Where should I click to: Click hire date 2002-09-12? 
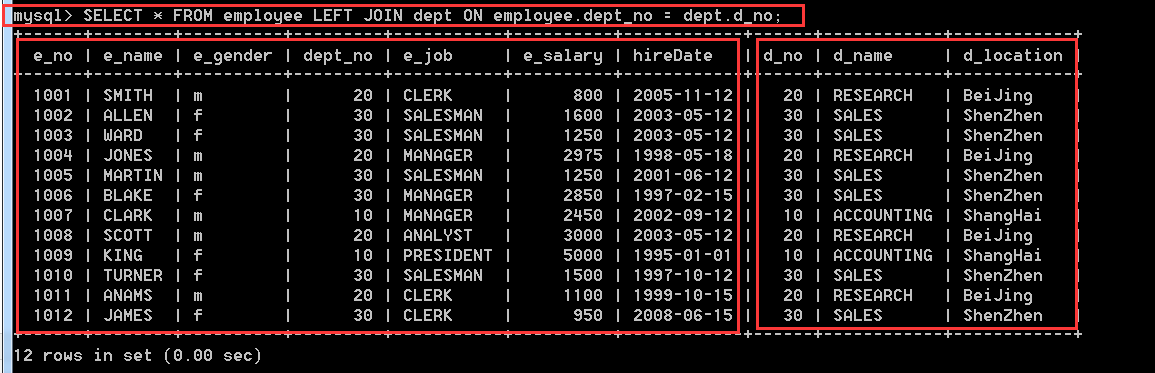coord(683,215)
